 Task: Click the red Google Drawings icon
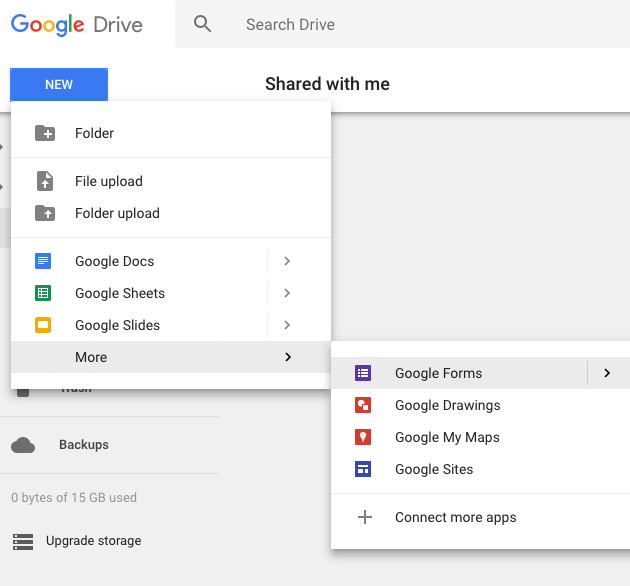point(363,405)
